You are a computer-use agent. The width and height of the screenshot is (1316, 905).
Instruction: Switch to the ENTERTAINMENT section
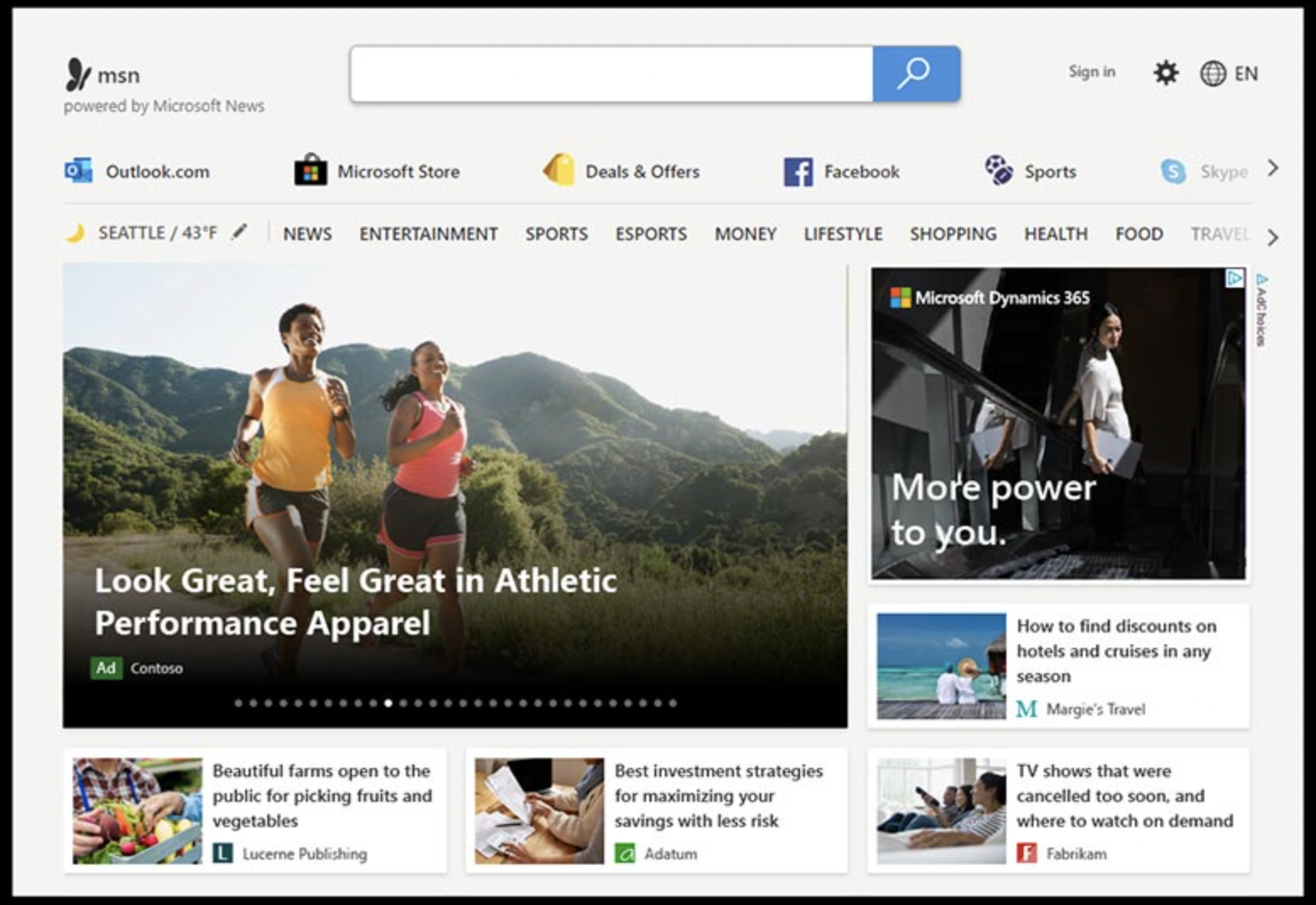point(428,234)
